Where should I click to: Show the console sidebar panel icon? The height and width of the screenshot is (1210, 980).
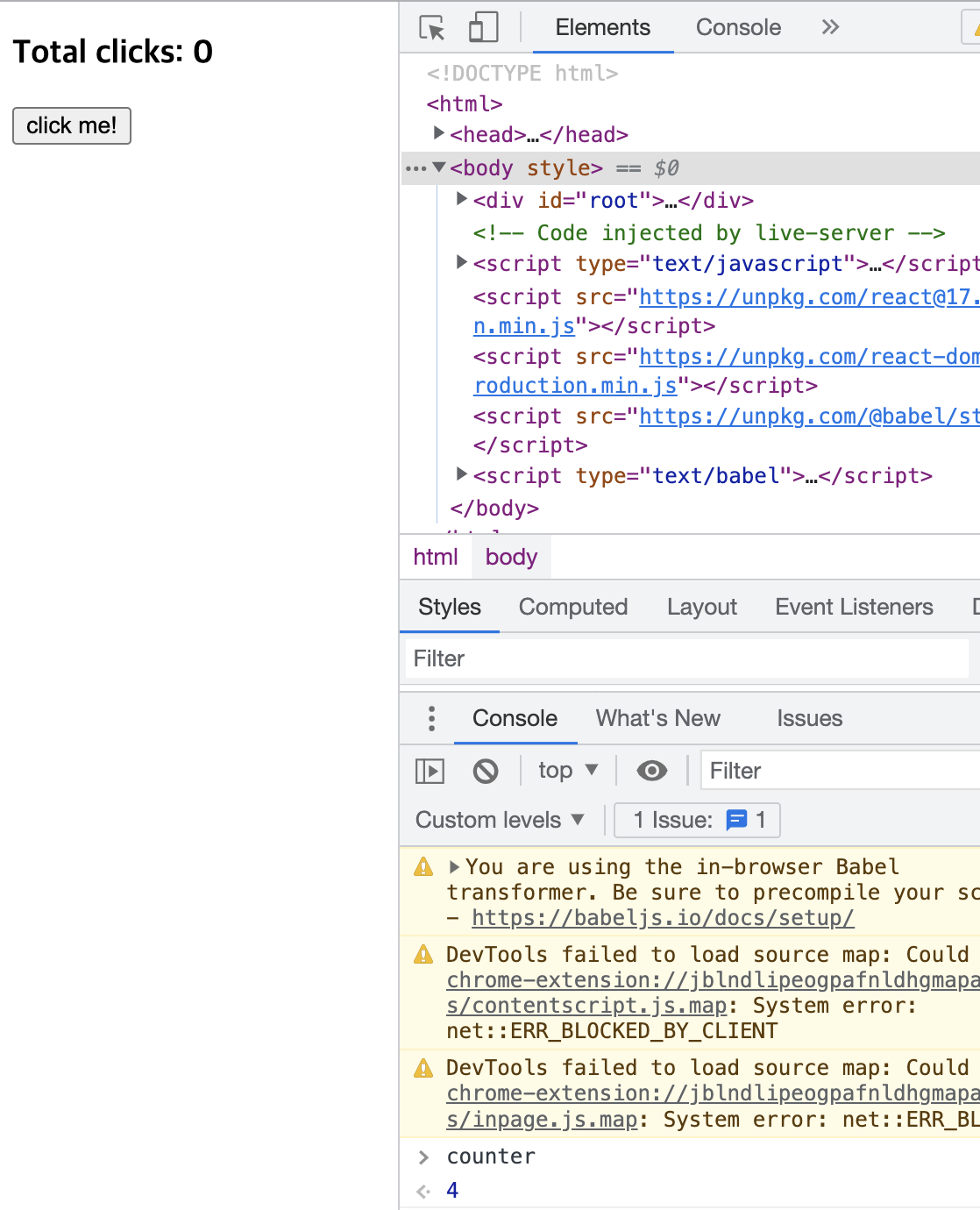point(430,771)
